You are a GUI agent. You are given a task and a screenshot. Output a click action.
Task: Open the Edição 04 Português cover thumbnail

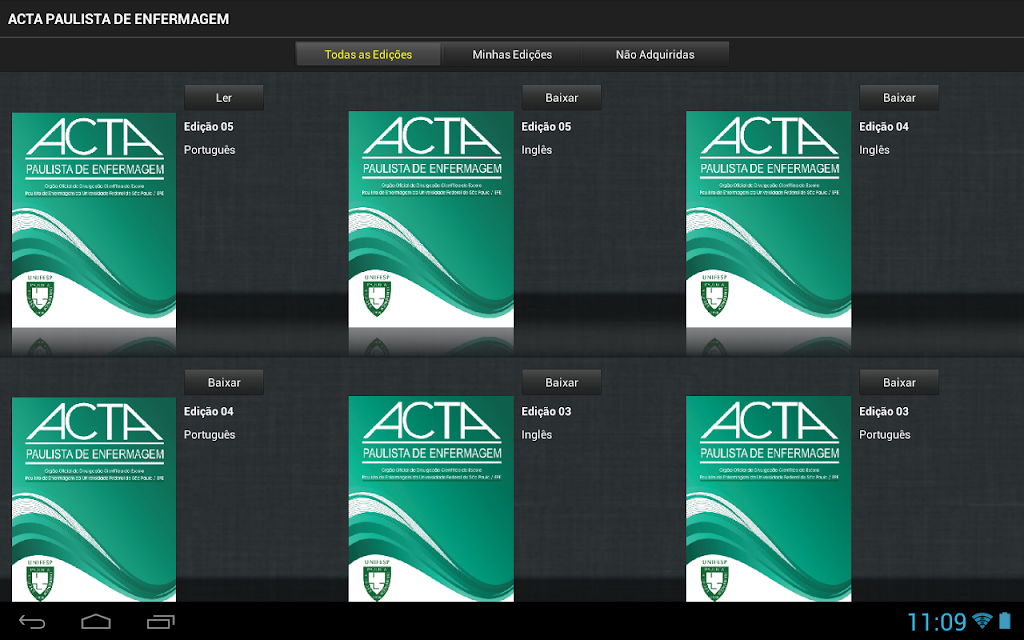[94, 500]
